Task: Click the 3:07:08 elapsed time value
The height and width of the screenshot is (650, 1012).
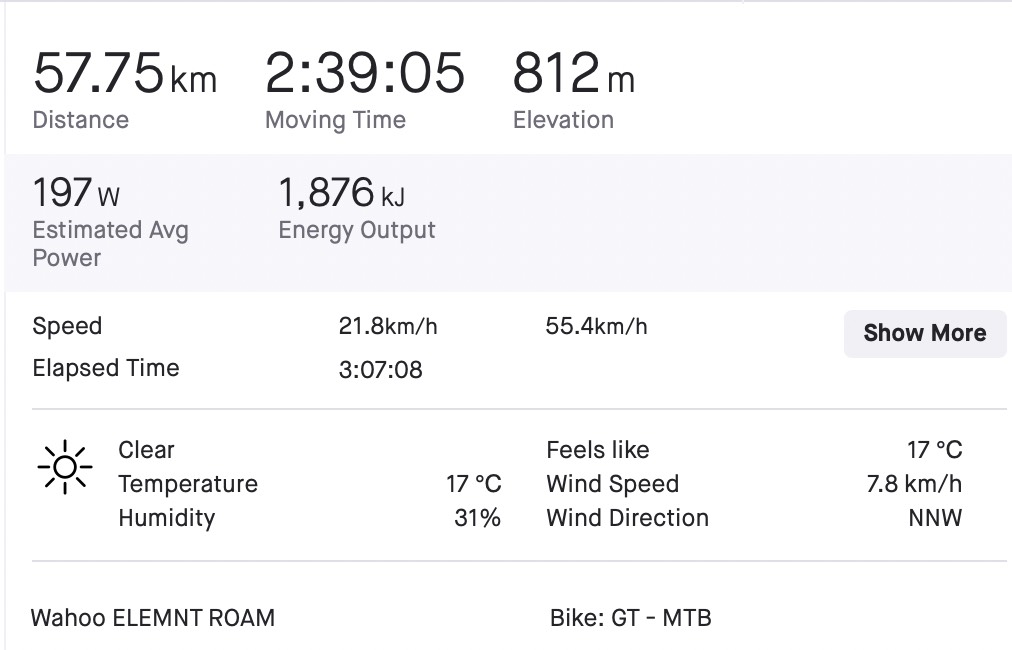Action: coord(380,370)
